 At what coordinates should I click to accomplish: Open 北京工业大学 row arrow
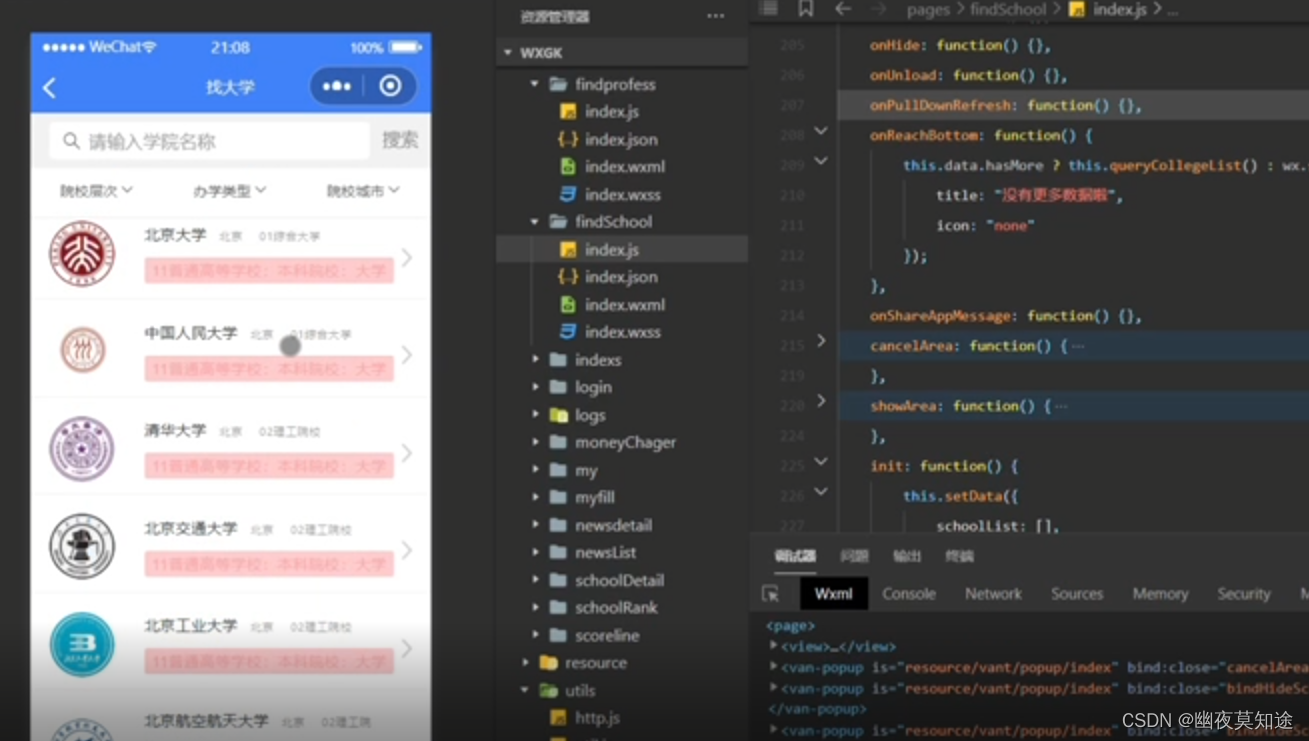point(407,648)
